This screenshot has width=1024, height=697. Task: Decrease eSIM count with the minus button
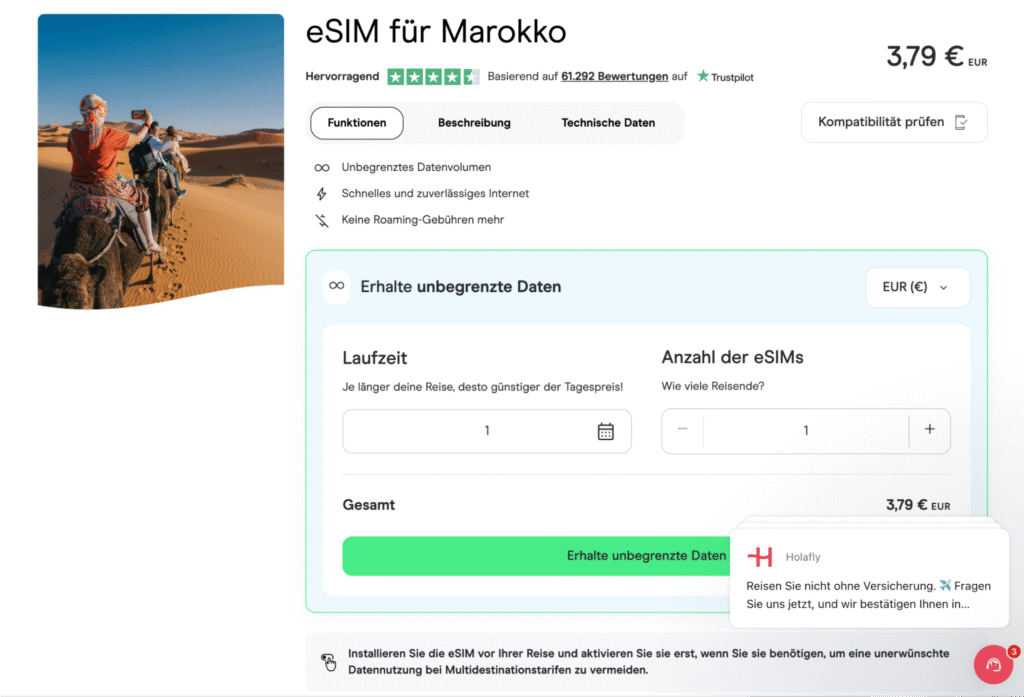[x=681, y=430]
